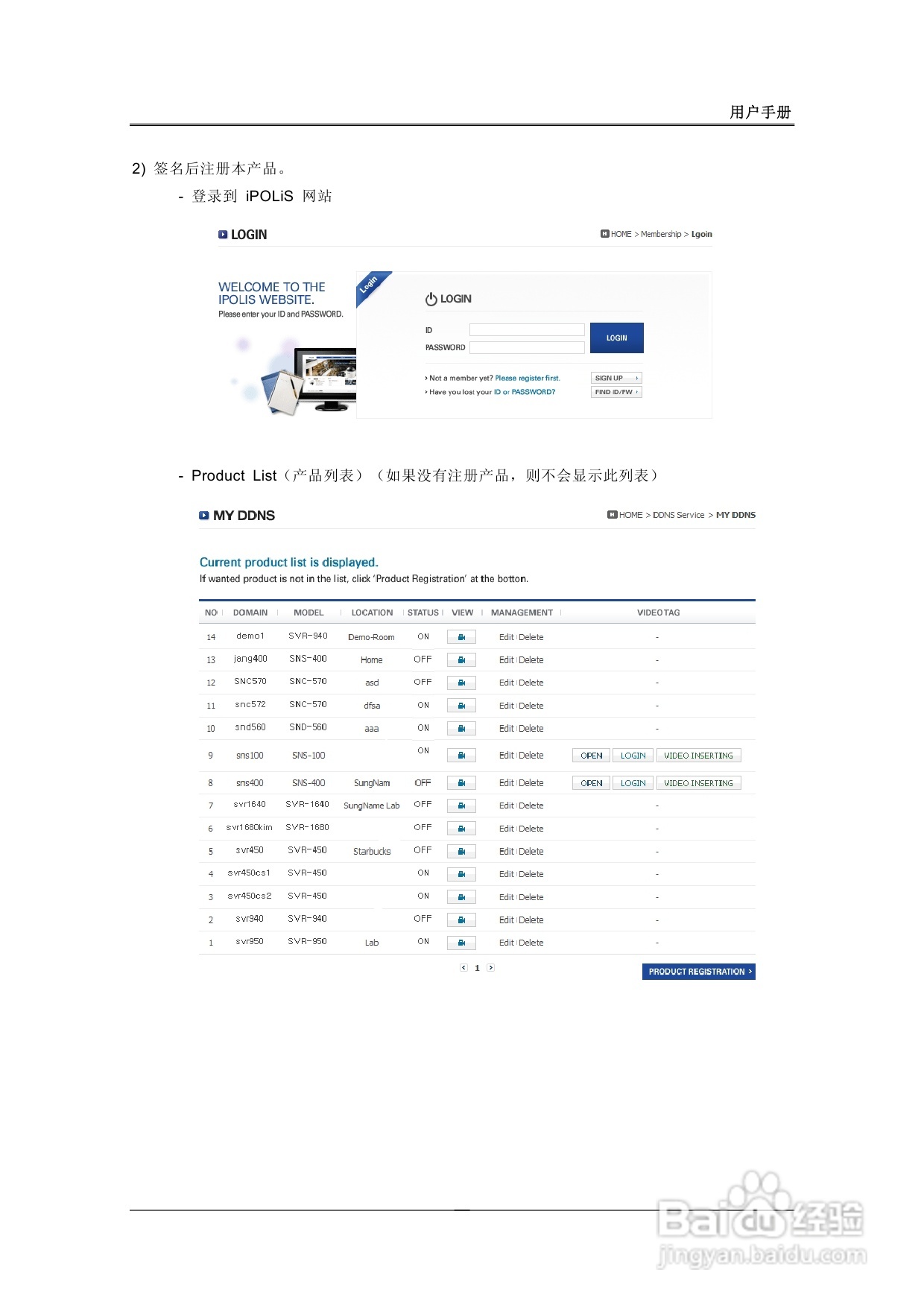The height and width of the screenshot is (1307, 924).
Task: Click the FIND ID/PW button
Action: click(616, 392)
